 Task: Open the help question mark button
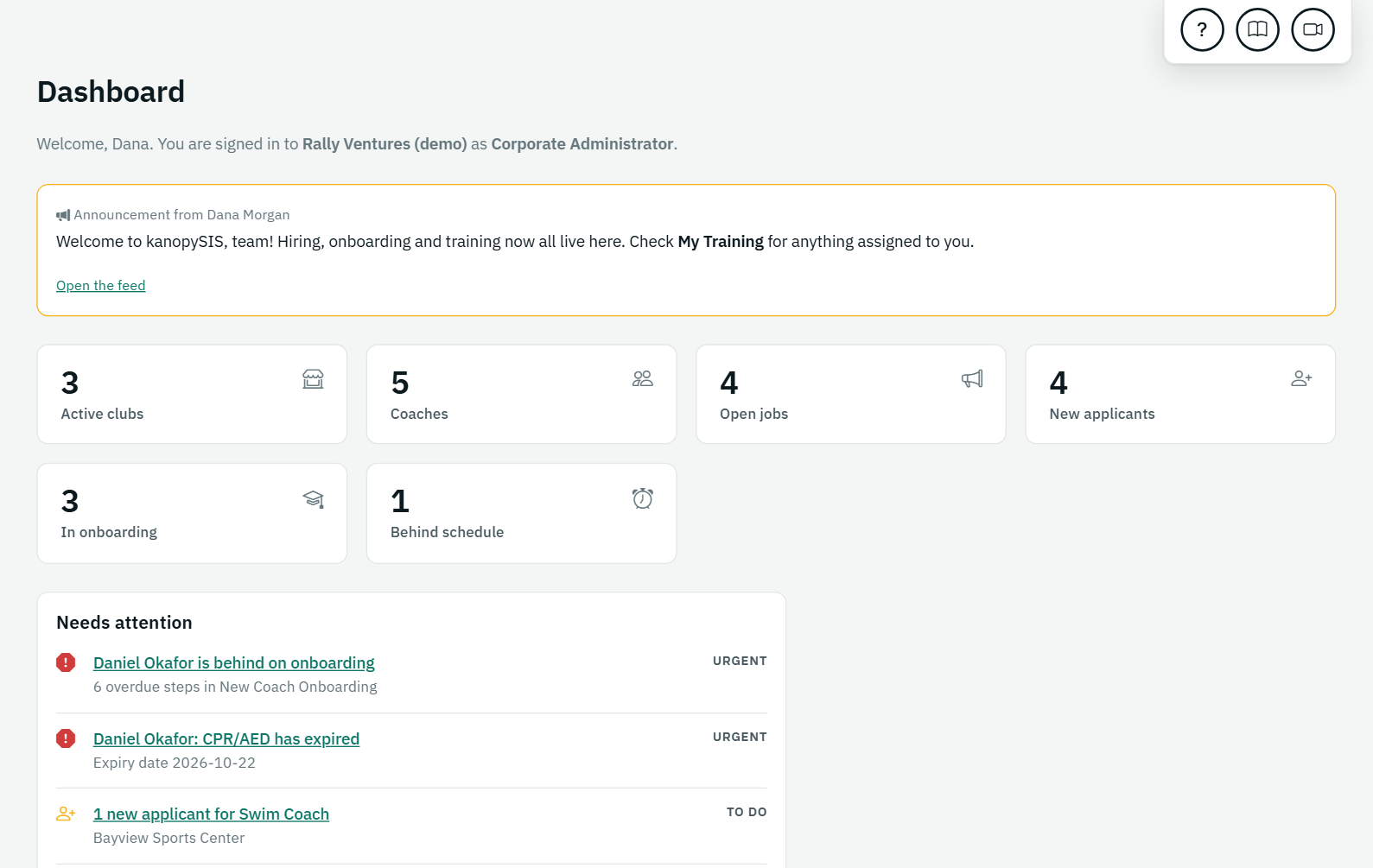pyautogui.click(x=1202, y=29)
